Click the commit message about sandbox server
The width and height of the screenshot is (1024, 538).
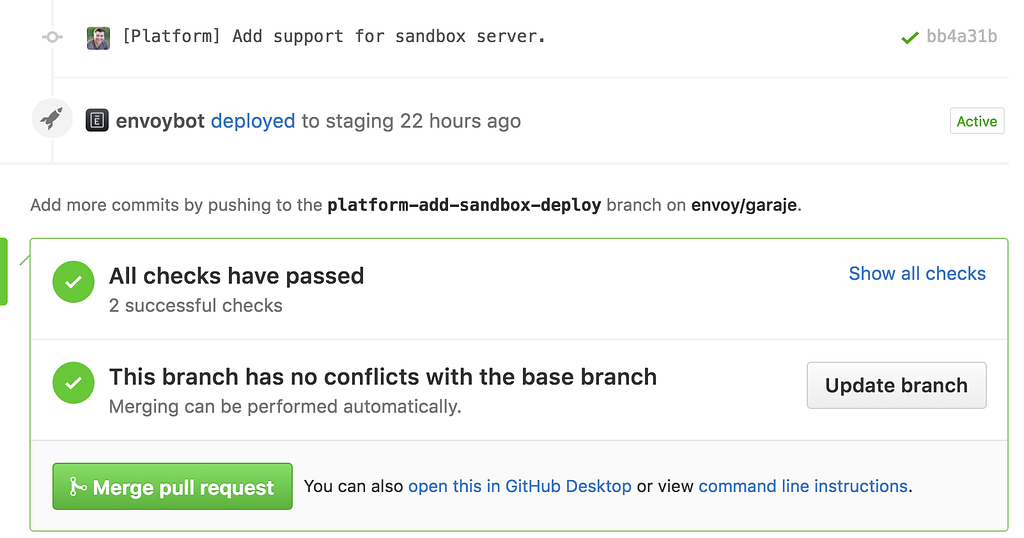tap(333, 37)
